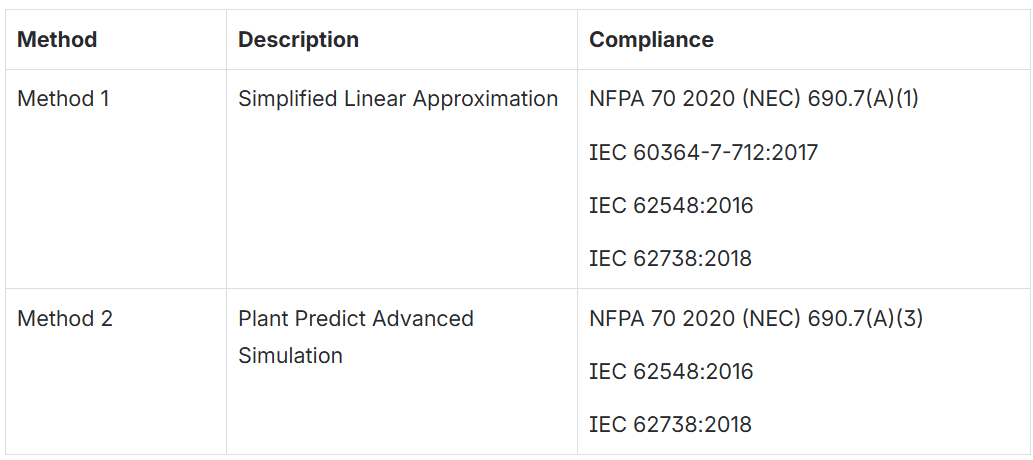The height and width of the screenshot is (460, 1033).
Task: Click the words Plant Predict in Method 2 description
Action: coord(292,319)
